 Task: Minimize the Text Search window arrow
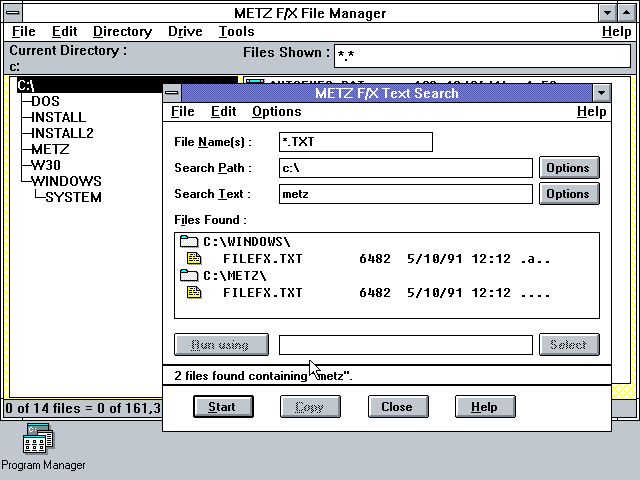coord(602,93)
